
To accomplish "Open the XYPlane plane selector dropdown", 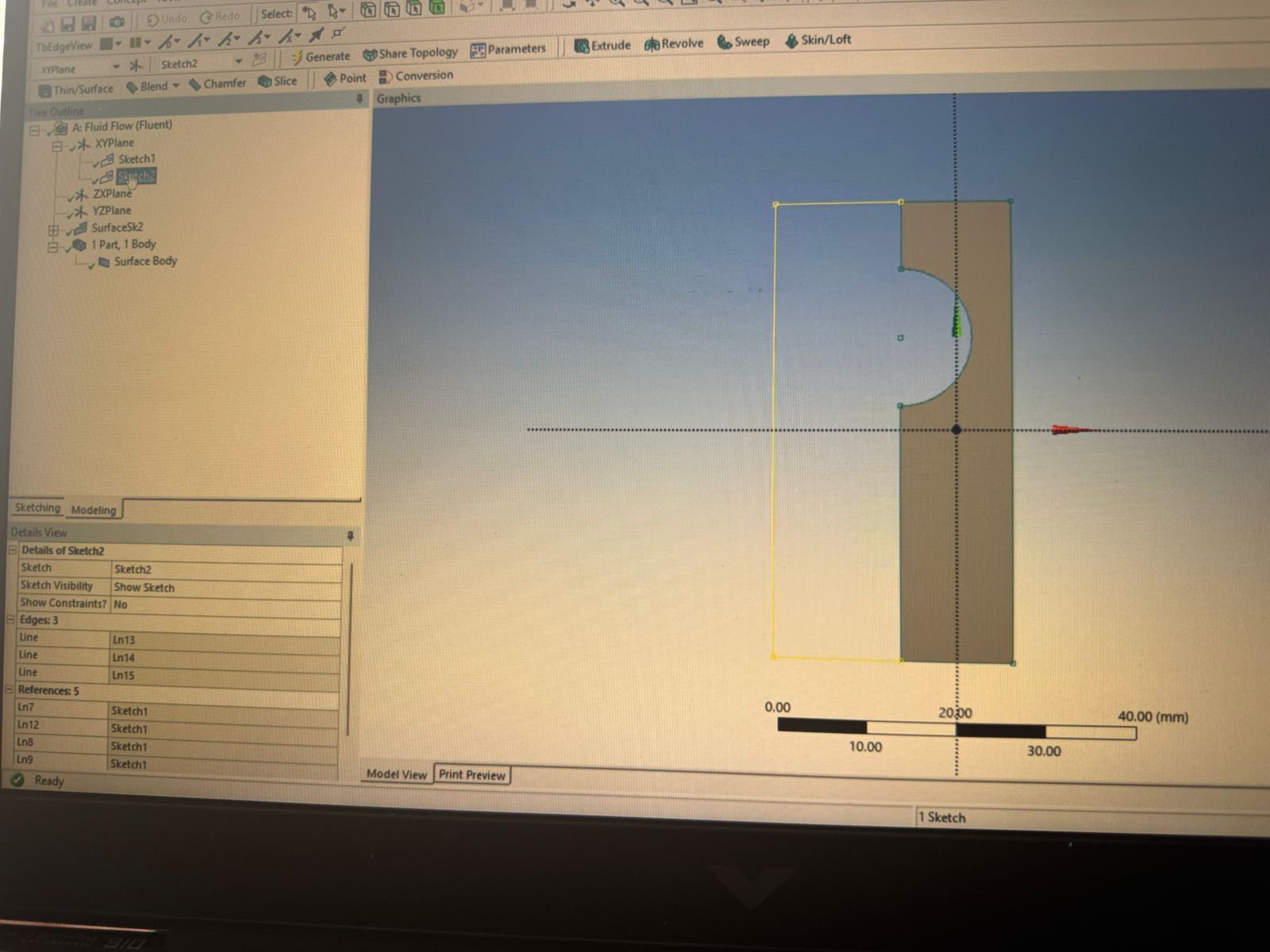I will [116, 67].
